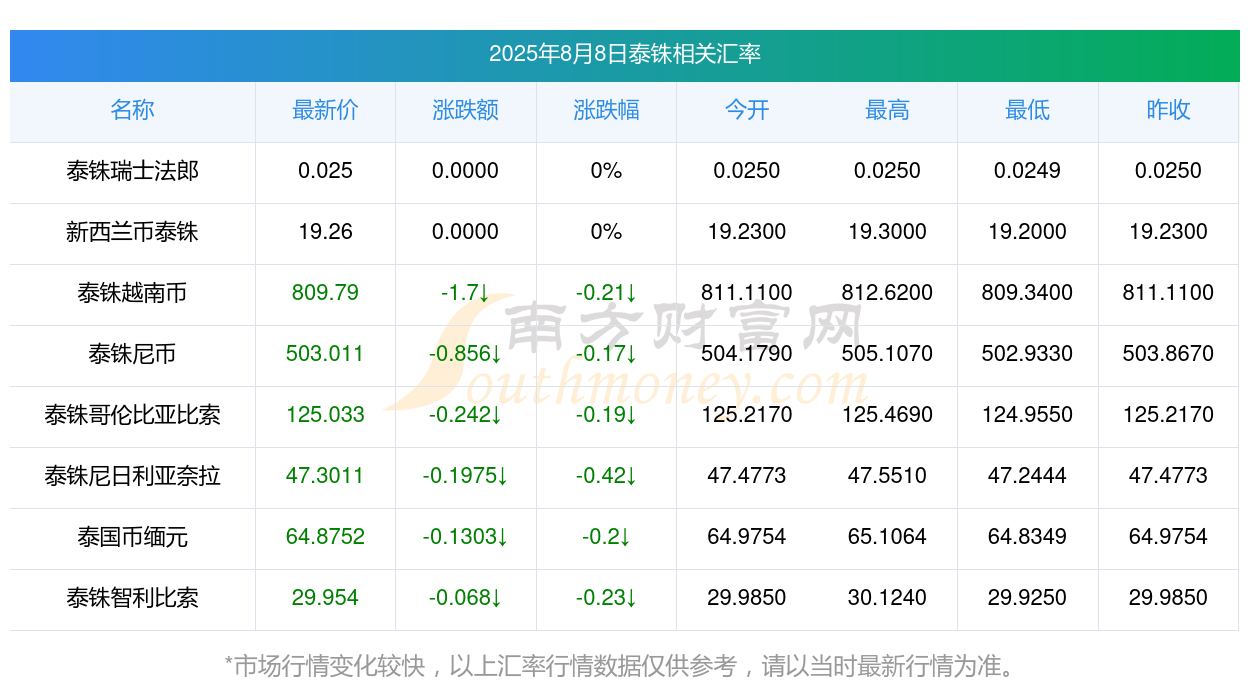Select the change amount '-0.242↓'

click(466, 415)
